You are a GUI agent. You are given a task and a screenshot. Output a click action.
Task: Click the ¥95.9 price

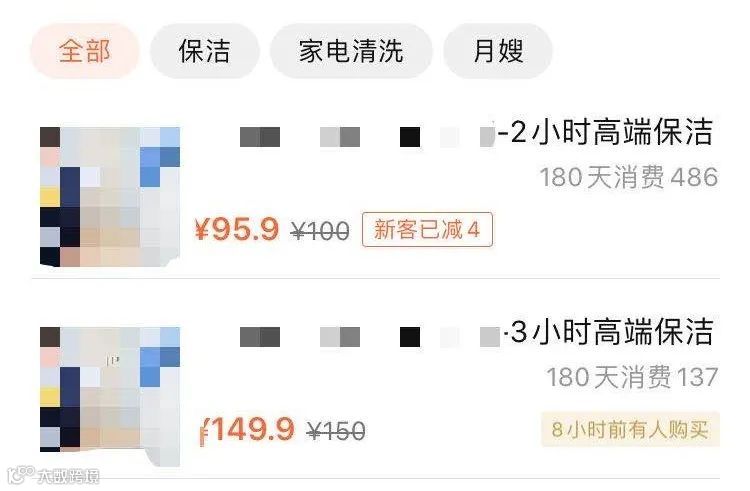coord(237,229)
